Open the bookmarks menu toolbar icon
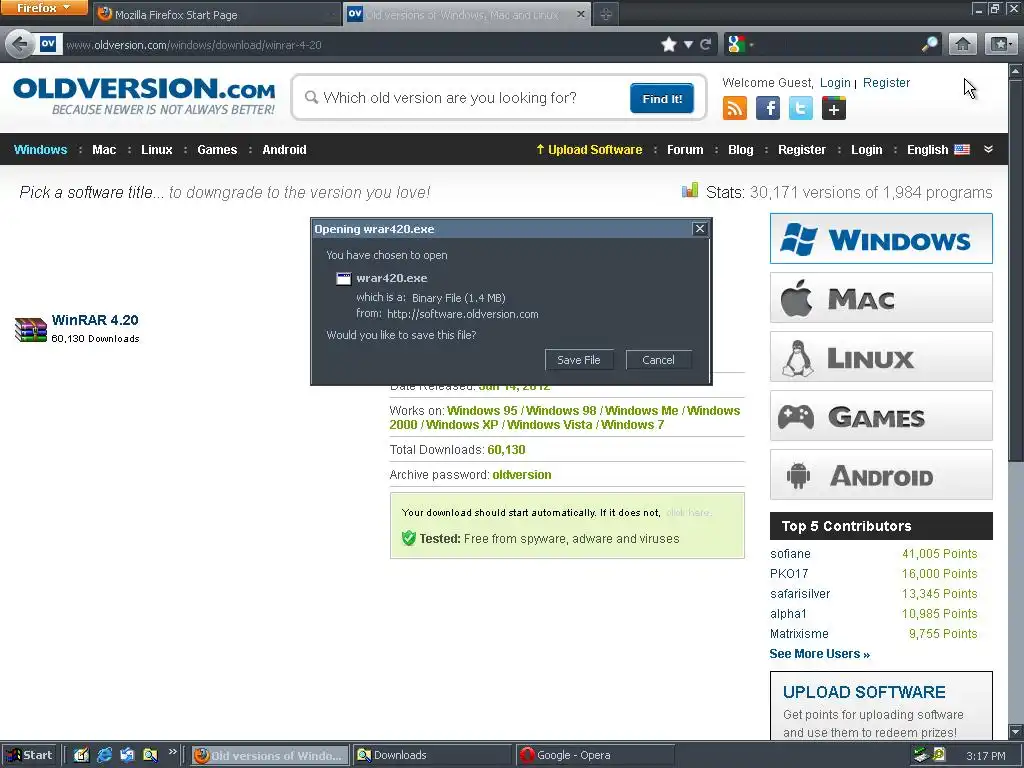This screenshot has width=1024, height=768. click(1001, 44)
